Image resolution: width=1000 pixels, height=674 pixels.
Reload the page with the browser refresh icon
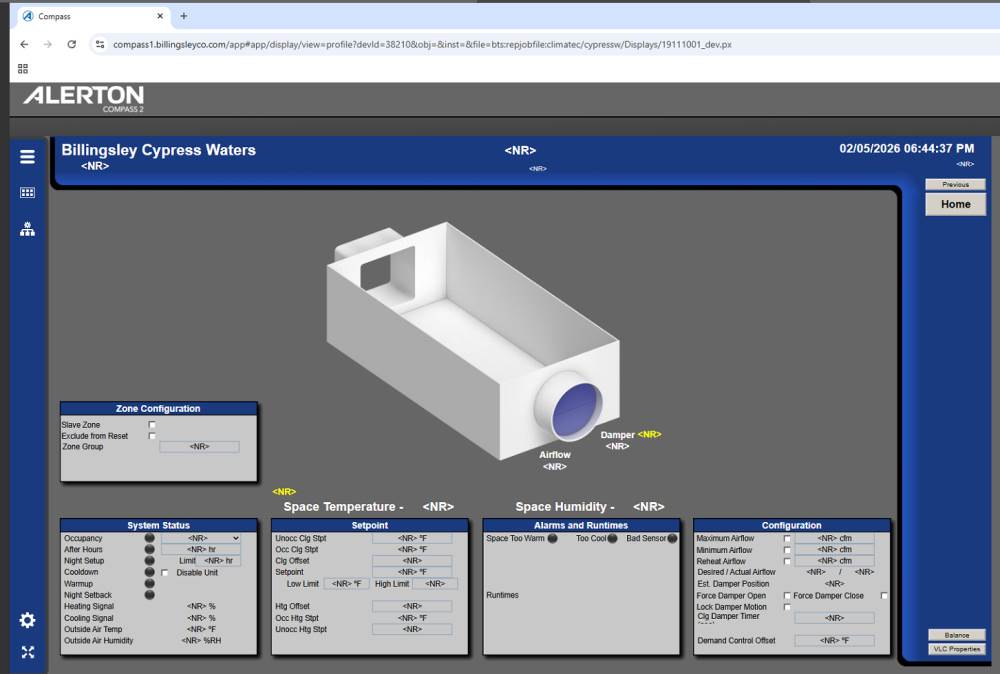(x=72, y=44)
